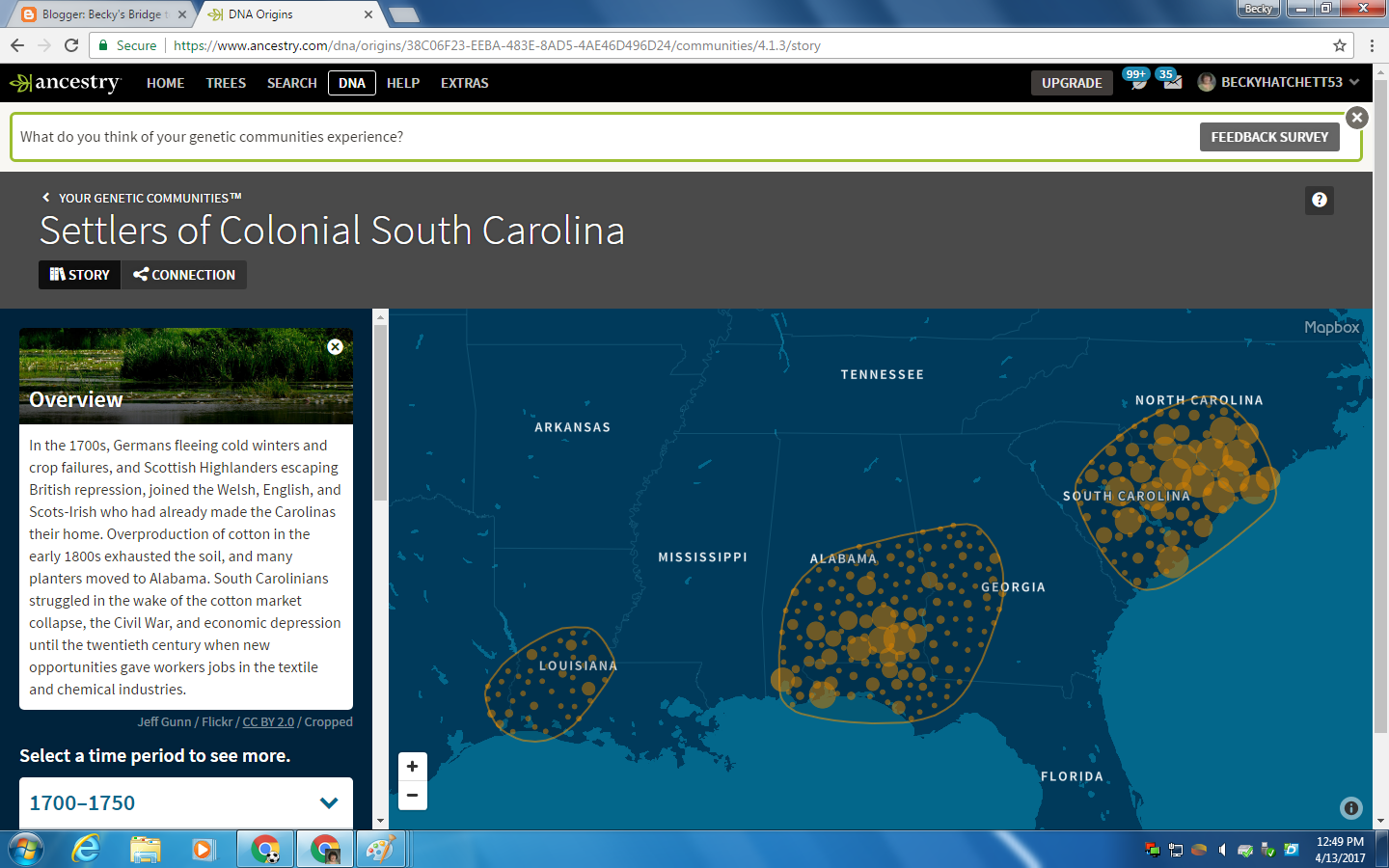Screen dimensions: 1389x868
Task: Follow the CC BY 2.0 license link
Action: [x=268, y=721]
